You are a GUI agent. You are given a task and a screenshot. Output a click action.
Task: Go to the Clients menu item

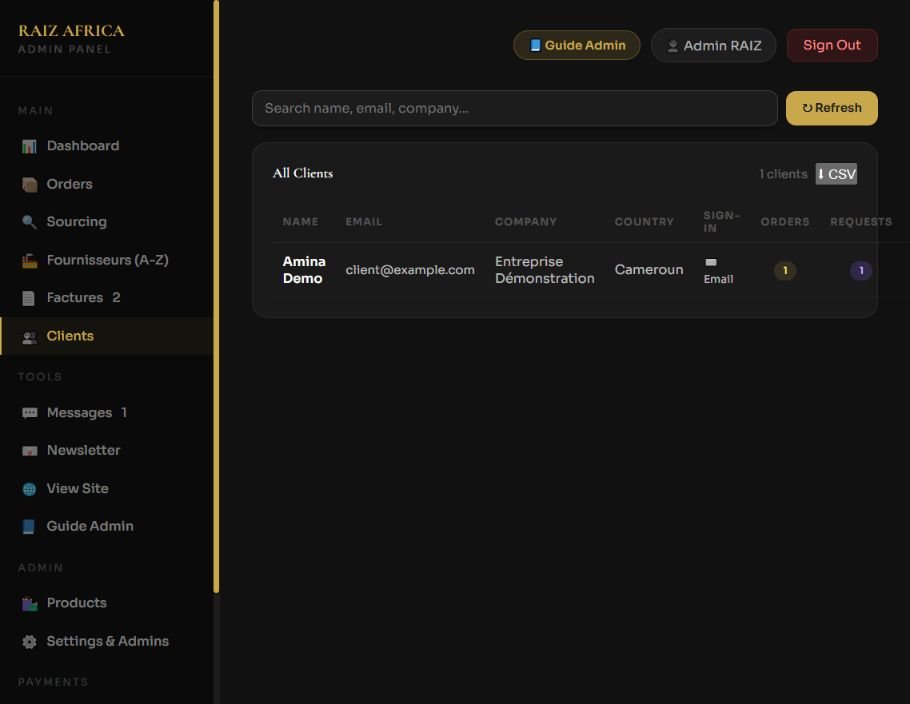[x=107, y=336]
